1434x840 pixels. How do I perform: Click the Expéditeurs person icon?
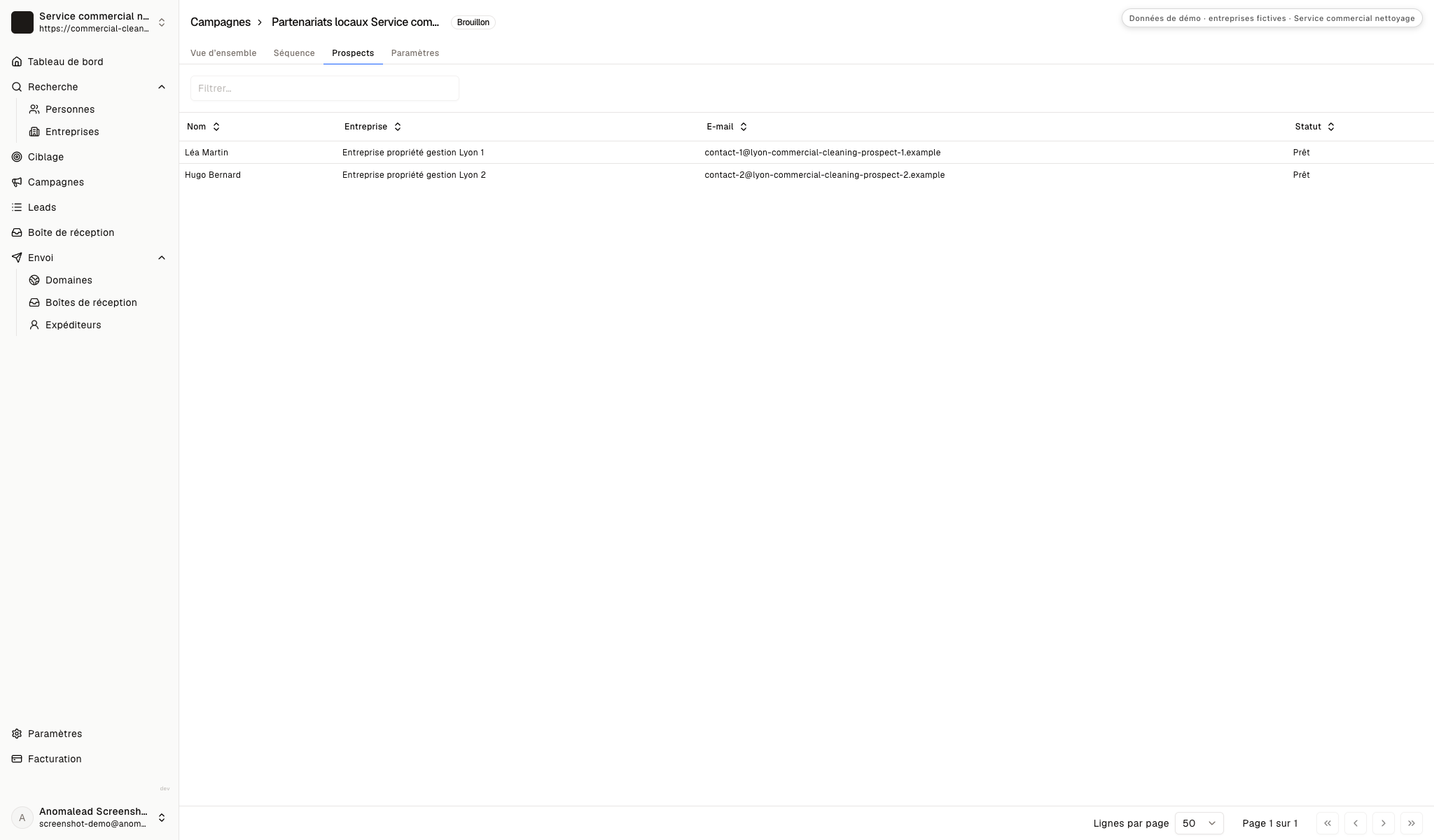coord(34,325)
